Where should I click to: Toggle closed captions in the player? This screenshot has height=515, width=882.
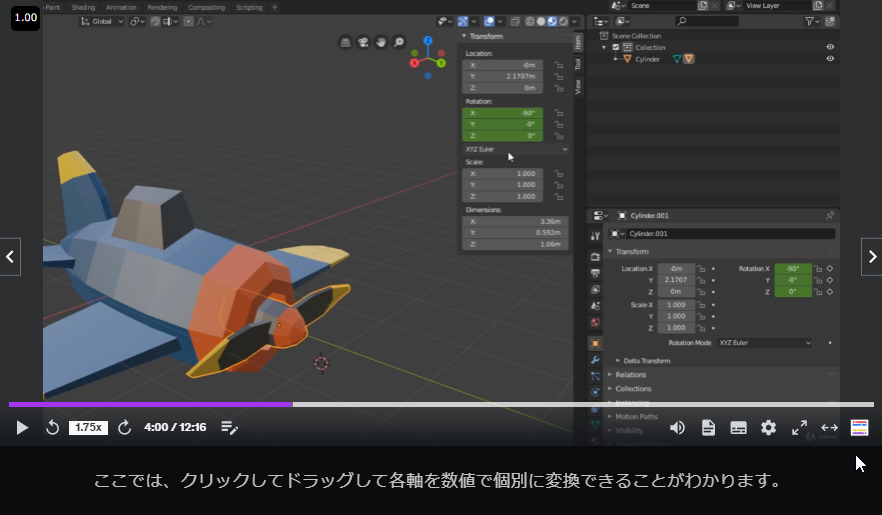(x=738, y=427)
